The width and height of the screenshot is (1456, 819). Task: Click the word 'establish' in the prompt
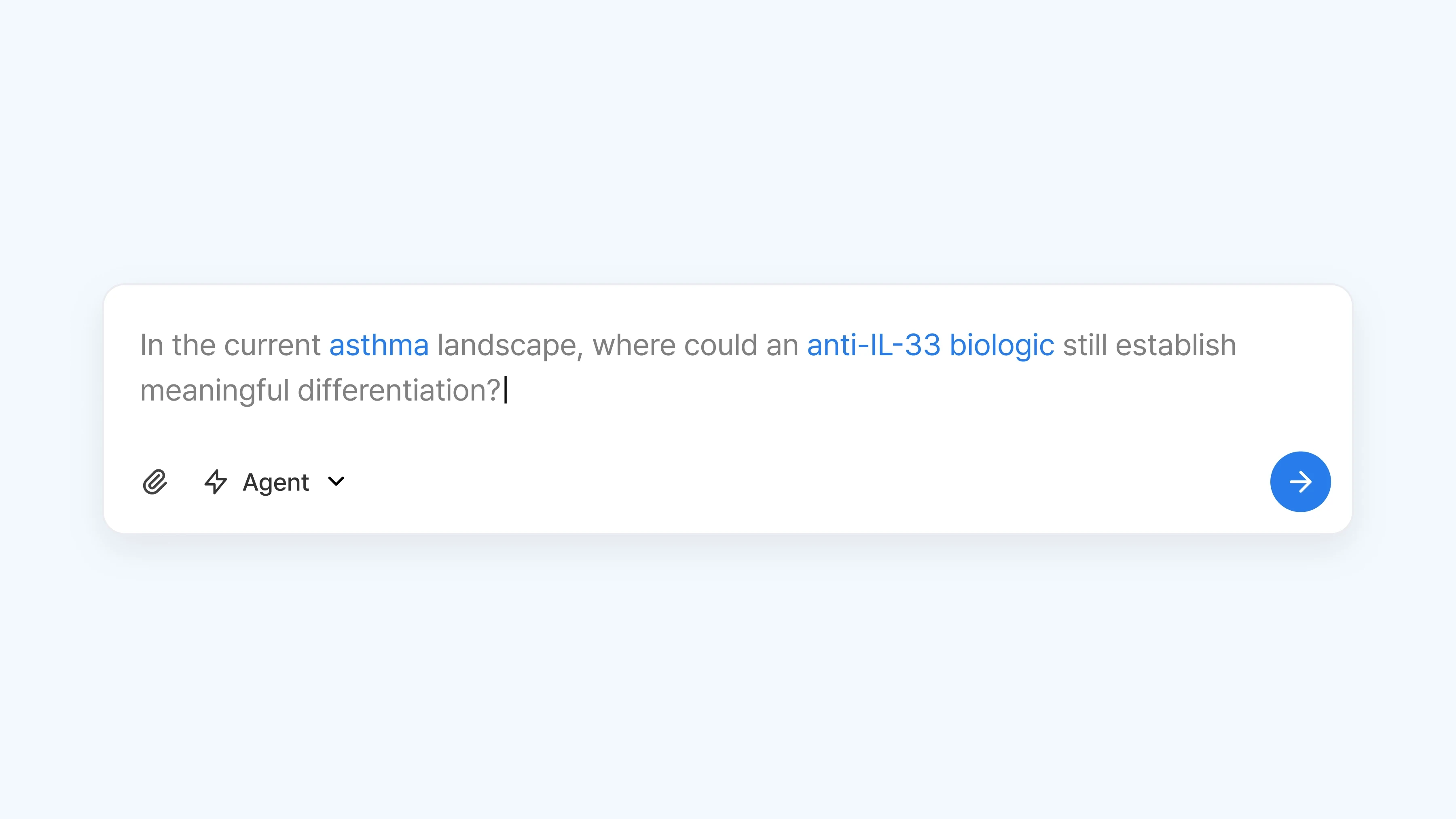[x=1176, y=345]
